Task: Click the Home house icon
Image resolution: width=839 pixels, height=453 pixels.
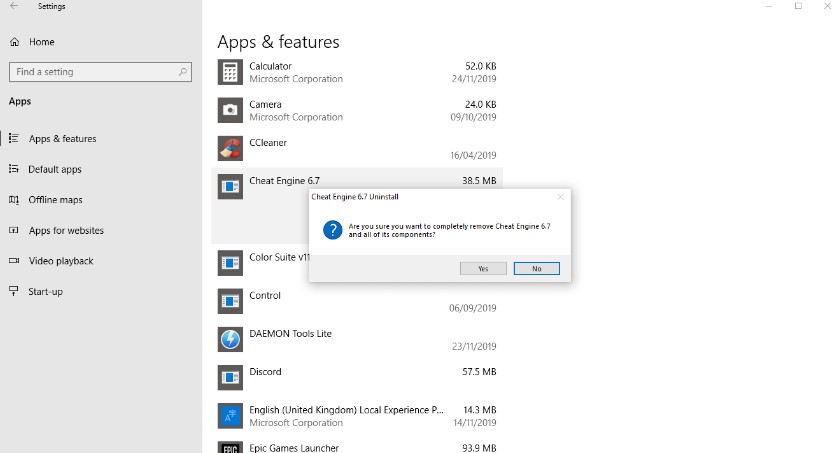Action: (x=14, y=42)
